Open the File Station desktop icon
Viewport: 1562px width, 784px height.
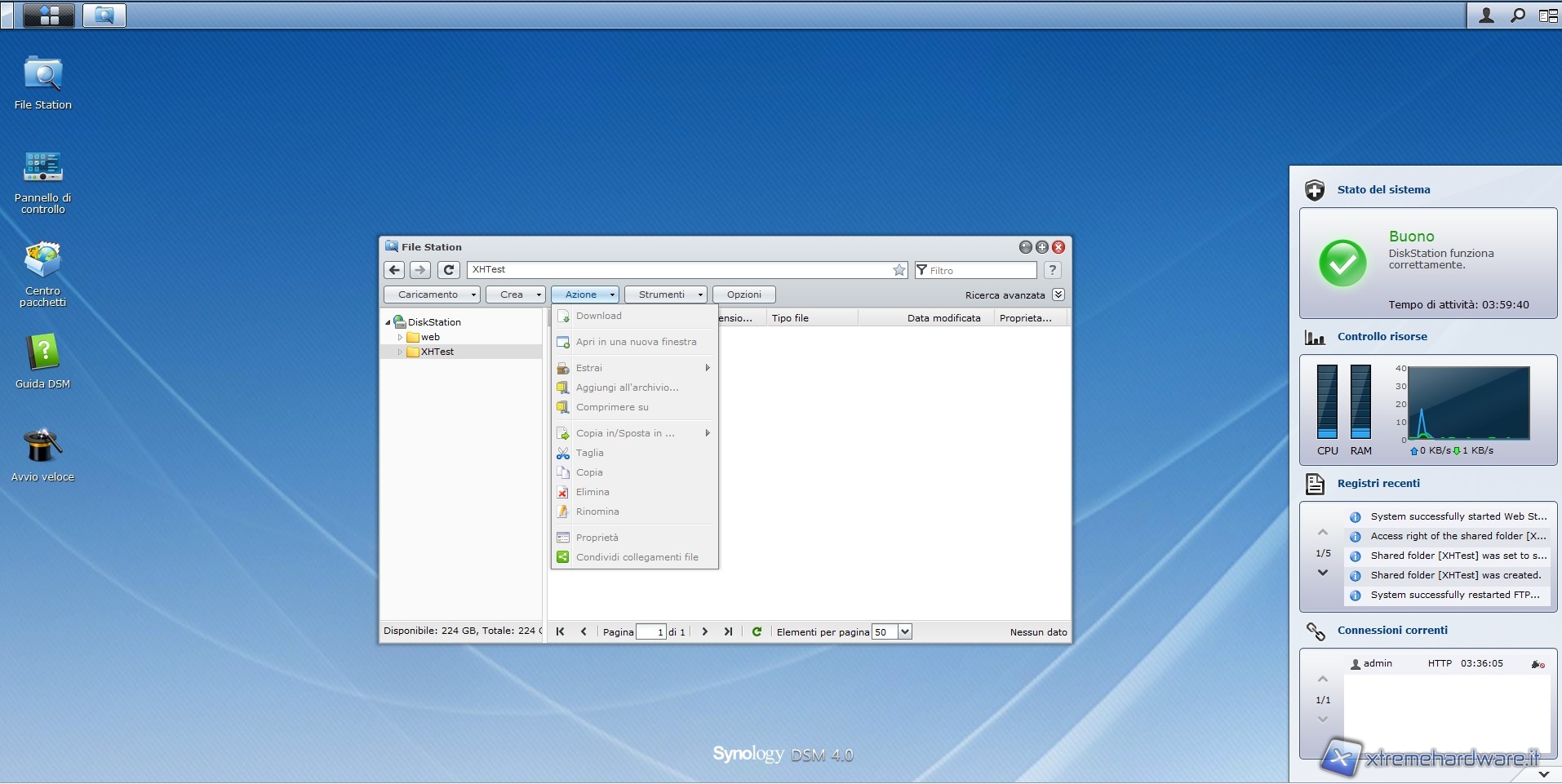click(42, 75)
